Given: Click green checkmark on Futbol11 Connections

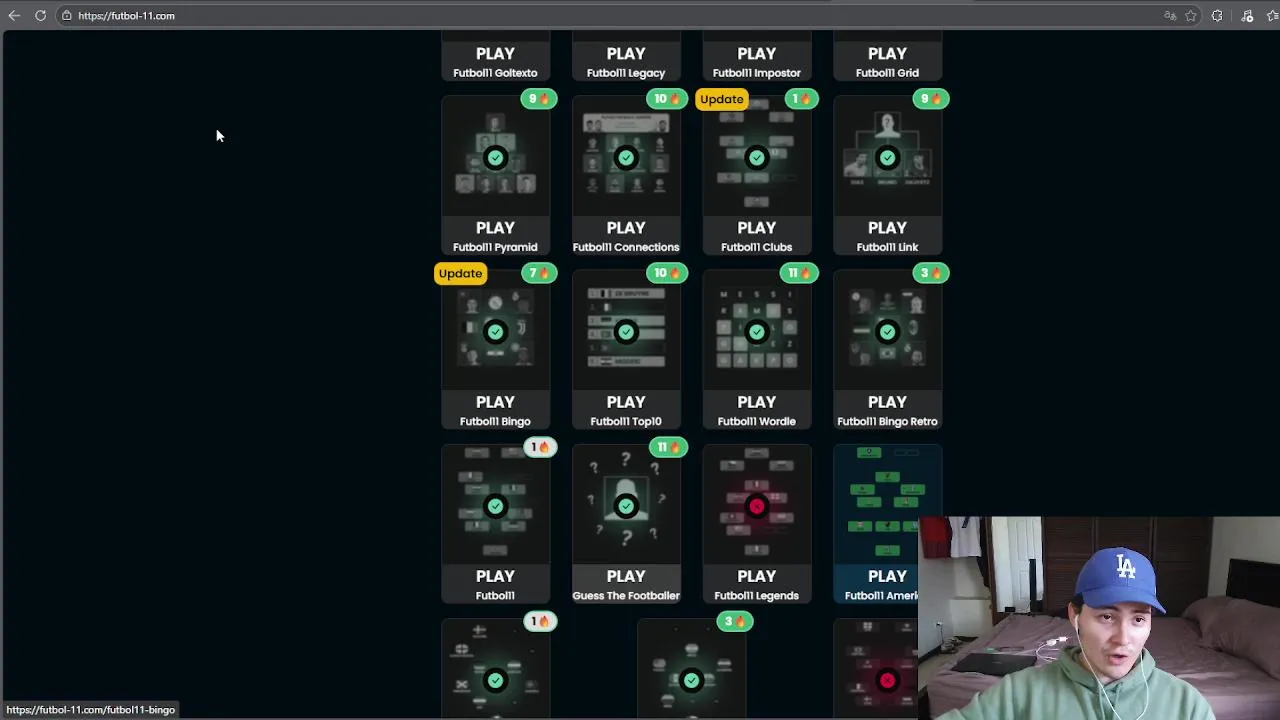Looking at the screenshot, I should 626,158.
